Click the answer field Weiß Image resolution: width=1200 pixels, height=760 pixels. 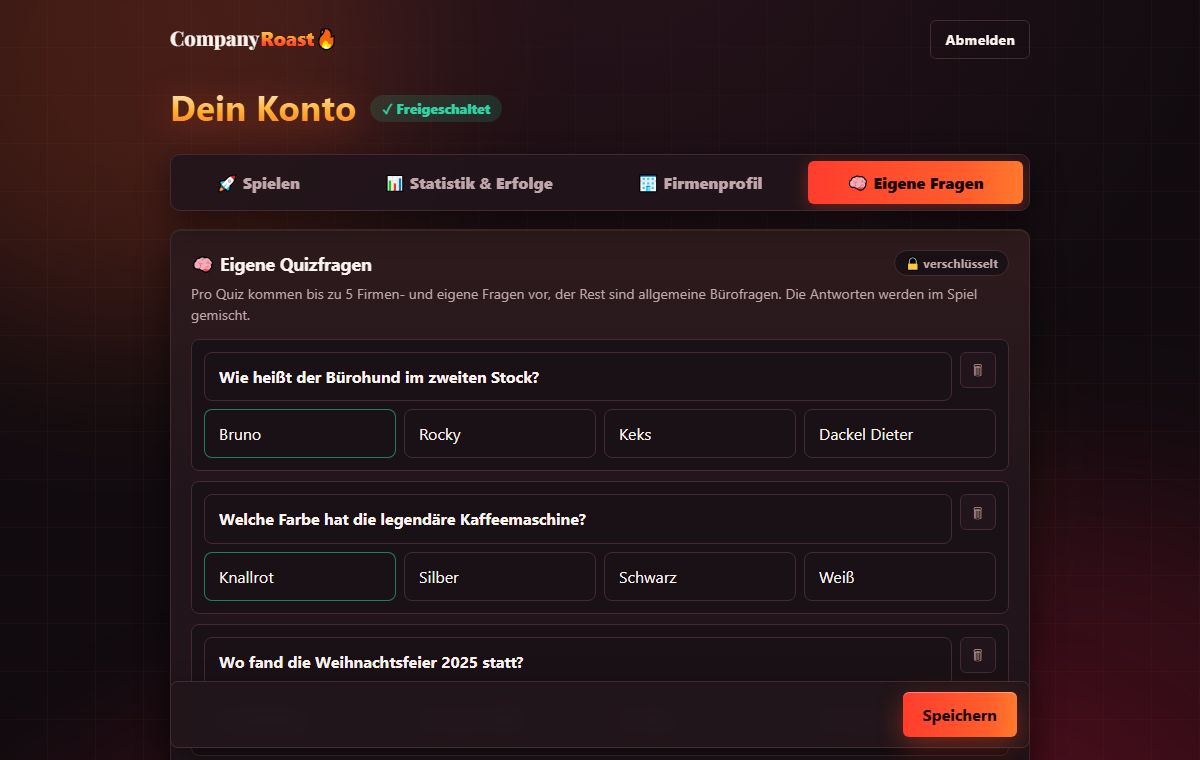click(900, 577)
